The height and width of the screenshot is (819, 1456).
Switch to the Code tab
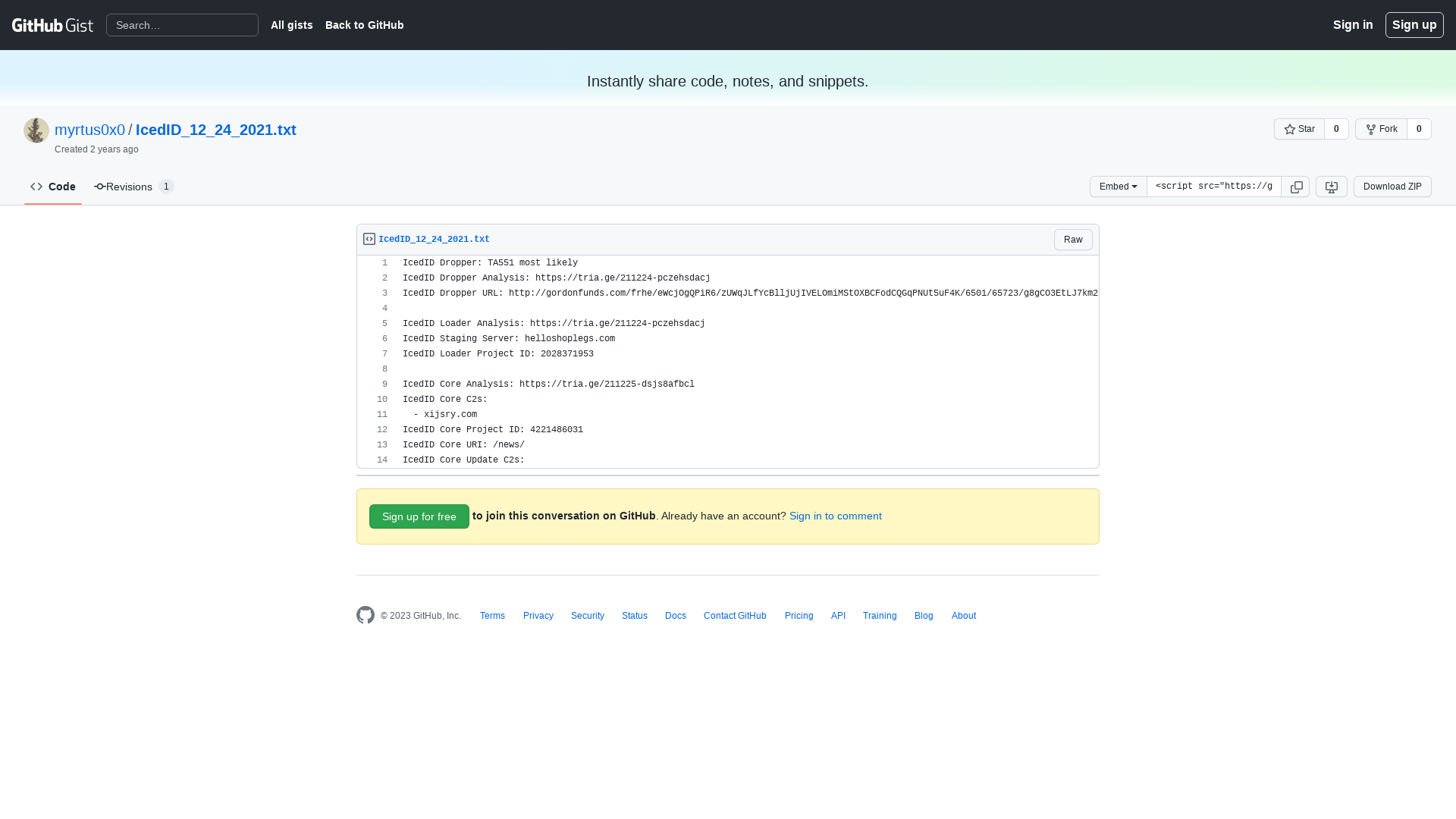click(53, 187)
